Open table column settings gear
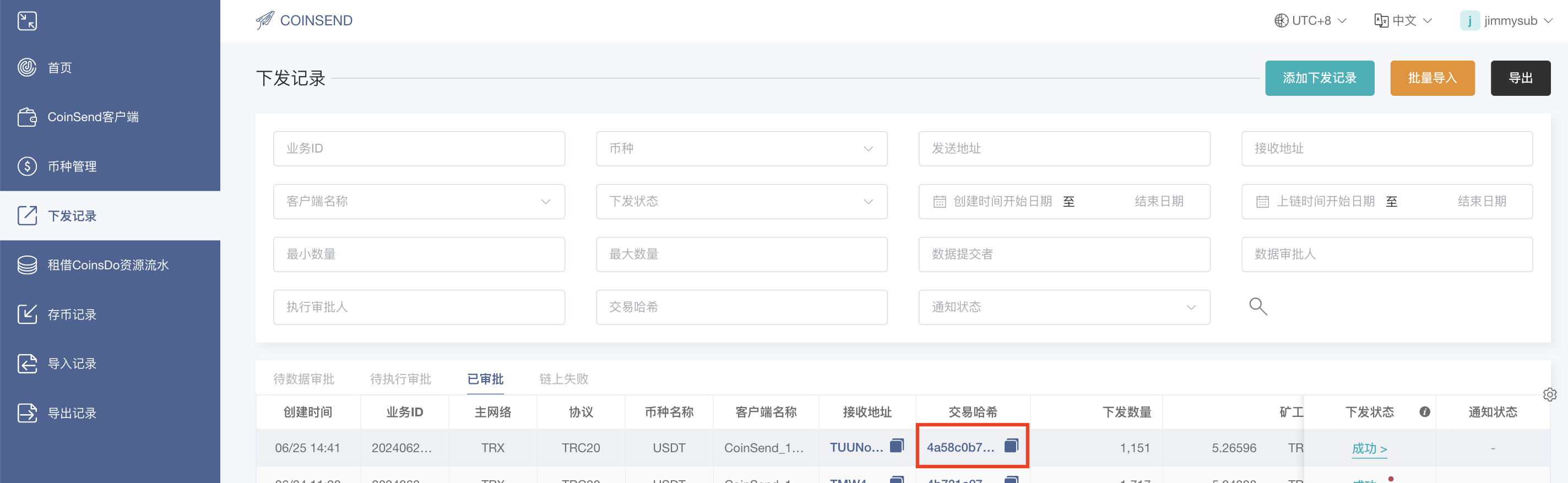The height and width of the screenshot is (483, 1568). [1550, 394]
